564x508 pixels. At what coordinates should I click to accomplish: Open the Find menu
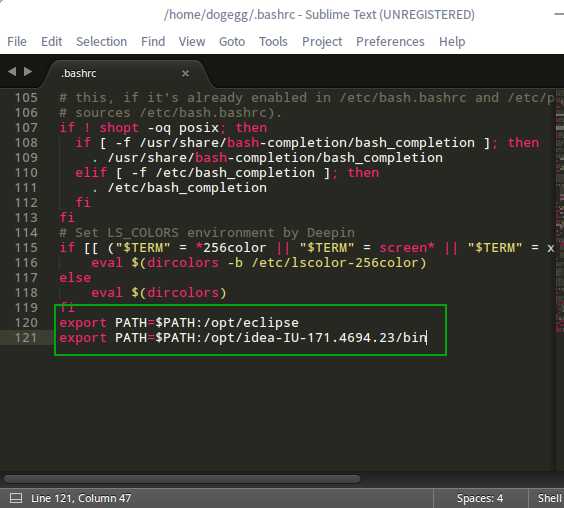pos(153,42)
